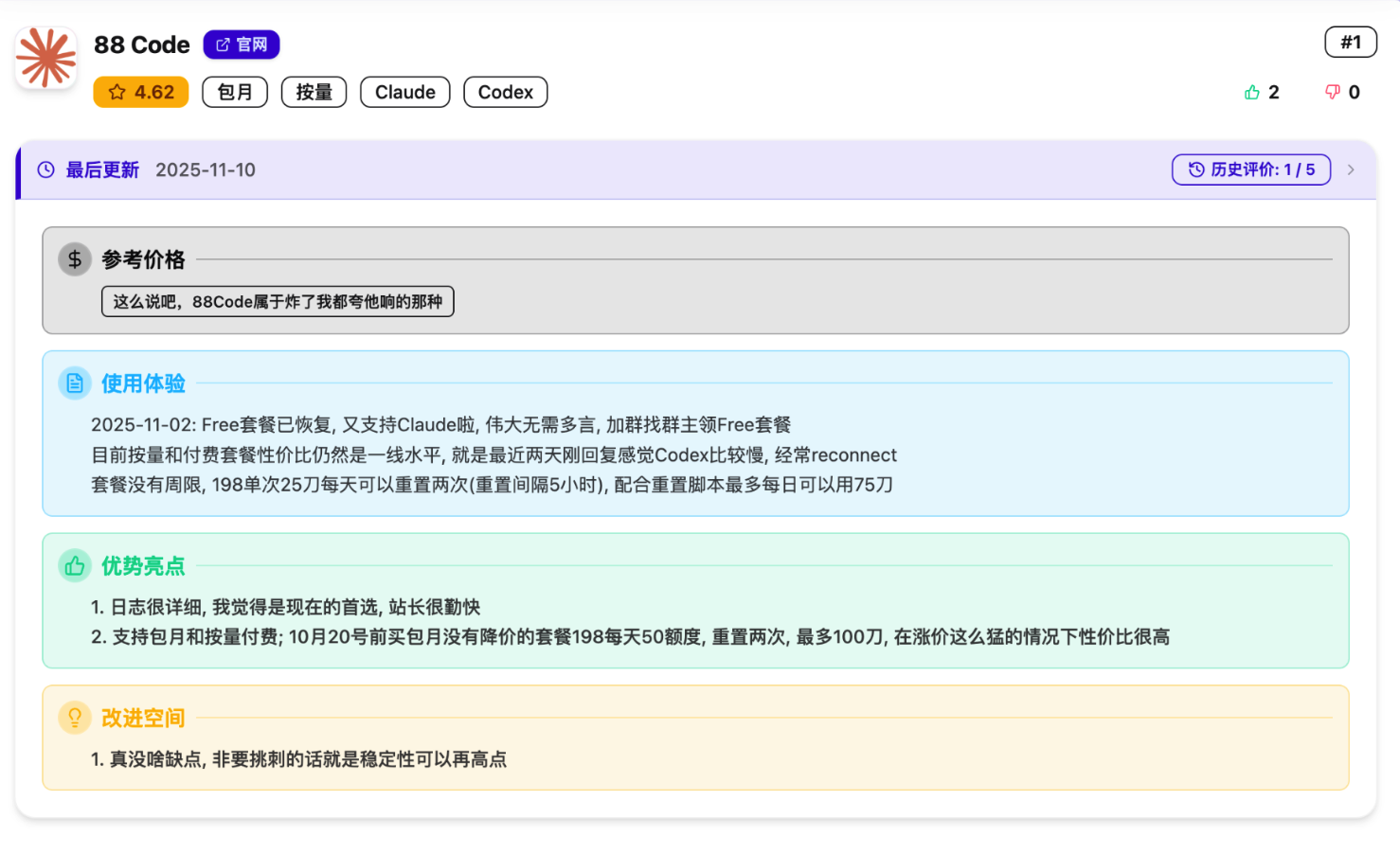
Task: Click the #1 ranking badge
Action: point(1350,42)
